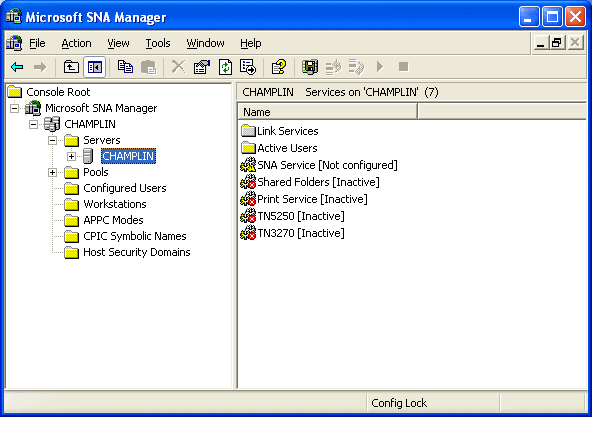The image size is (592, 421).
Task: Click the second gear-arrow toolbar icon
Action: coord(356,68)
